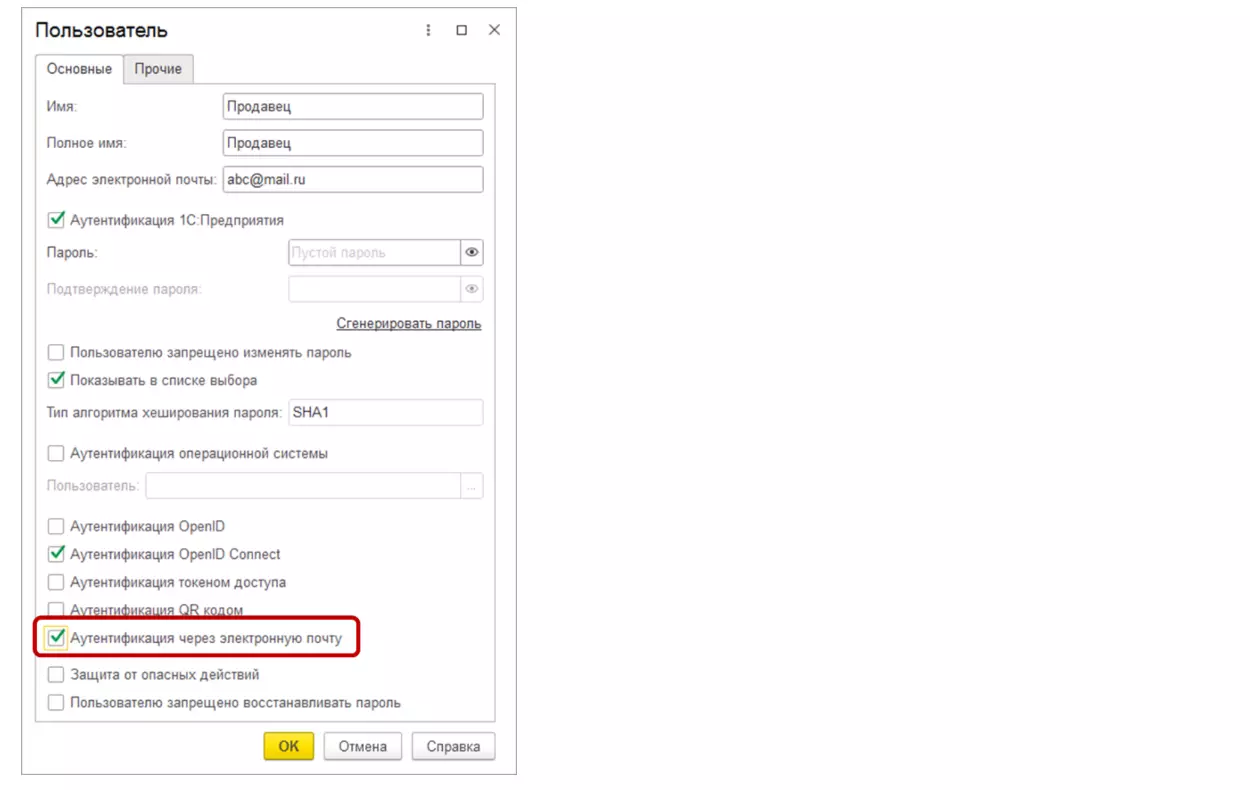This screenshot has height=790, width=1250.
Task: Enable Аутентификация QR кодом checkbox
Action: [56, 610]
